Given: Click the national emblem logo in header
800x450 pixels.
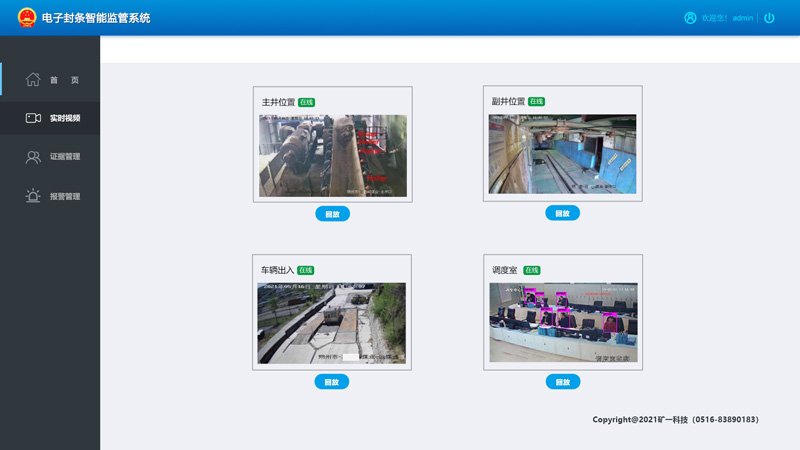Looking at the screenshot, I should tap(26, 18).
